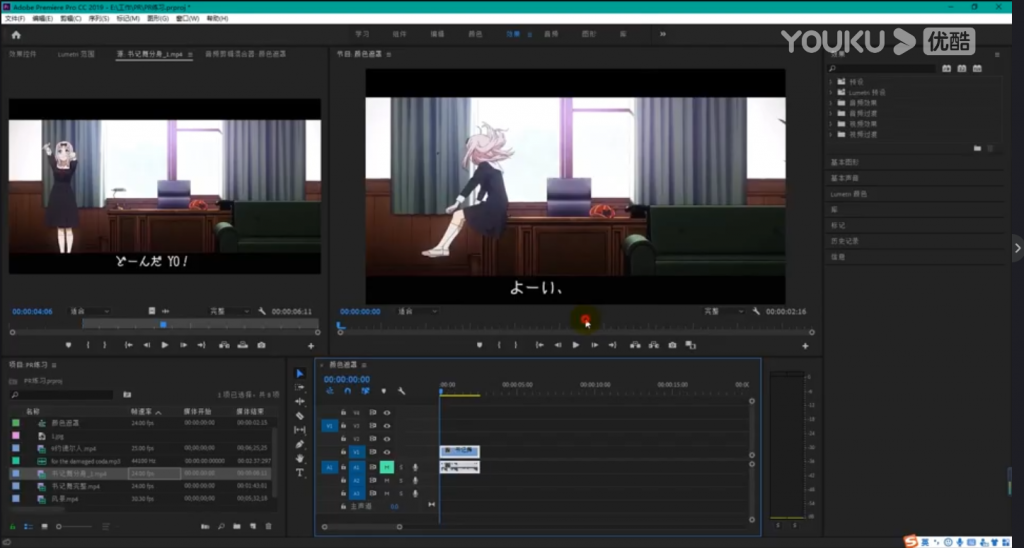The image size is (1024, 548).
Task: Show more workspaces with double chevron
Action: (x=663, y=34)
